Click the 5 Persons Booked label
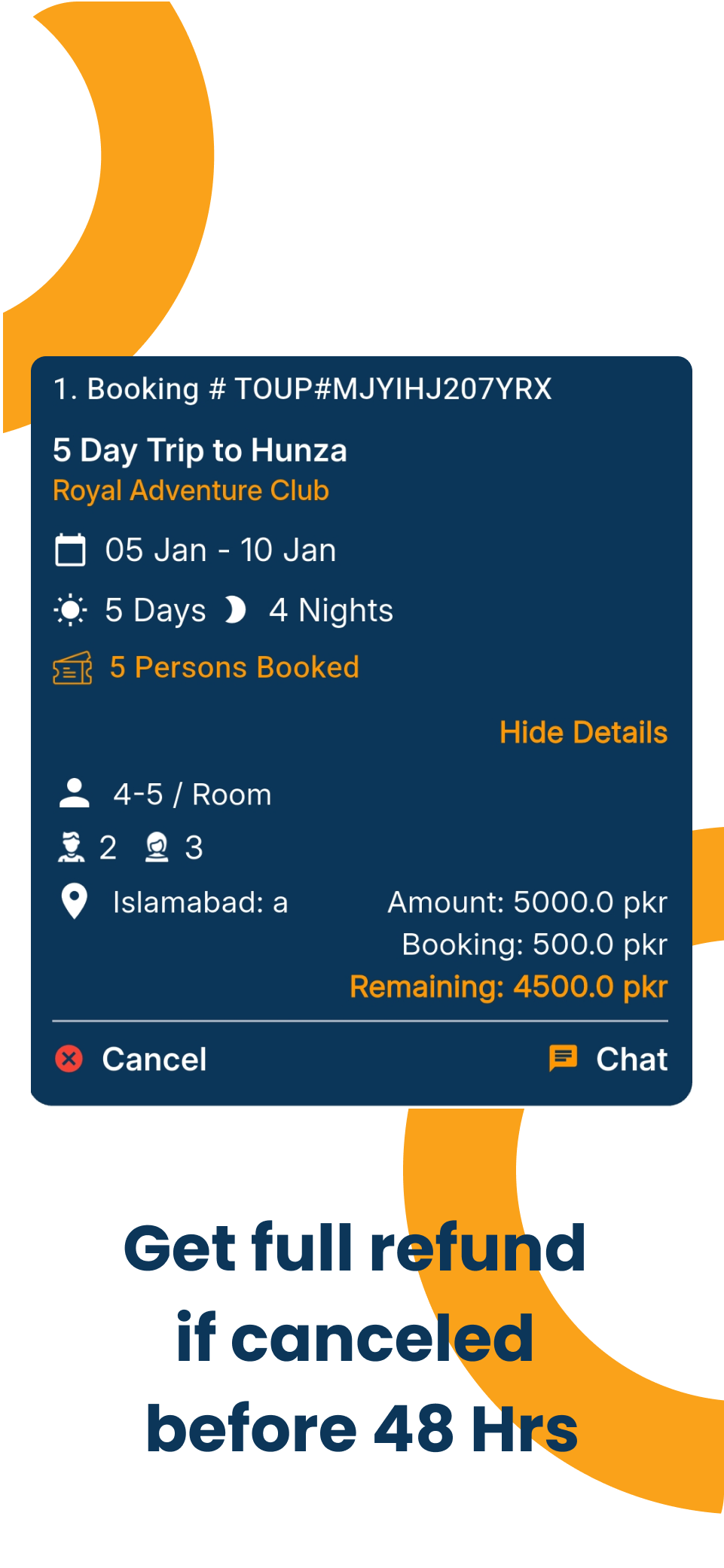 (x=234, y=667)
